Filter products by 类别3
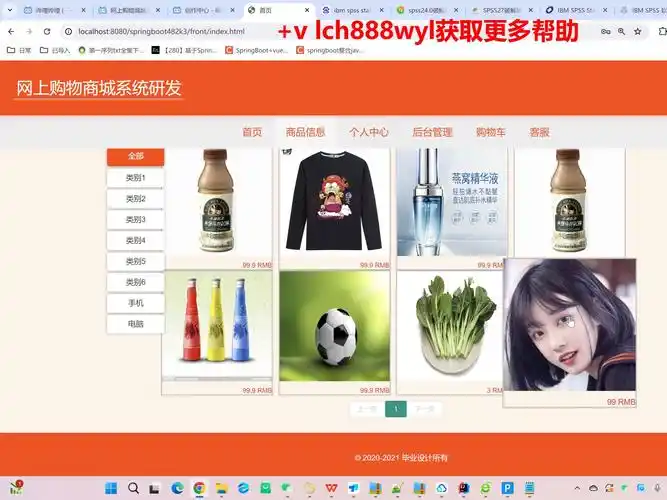The width and height of the screenshot is (667, 500). click(136, 219)
